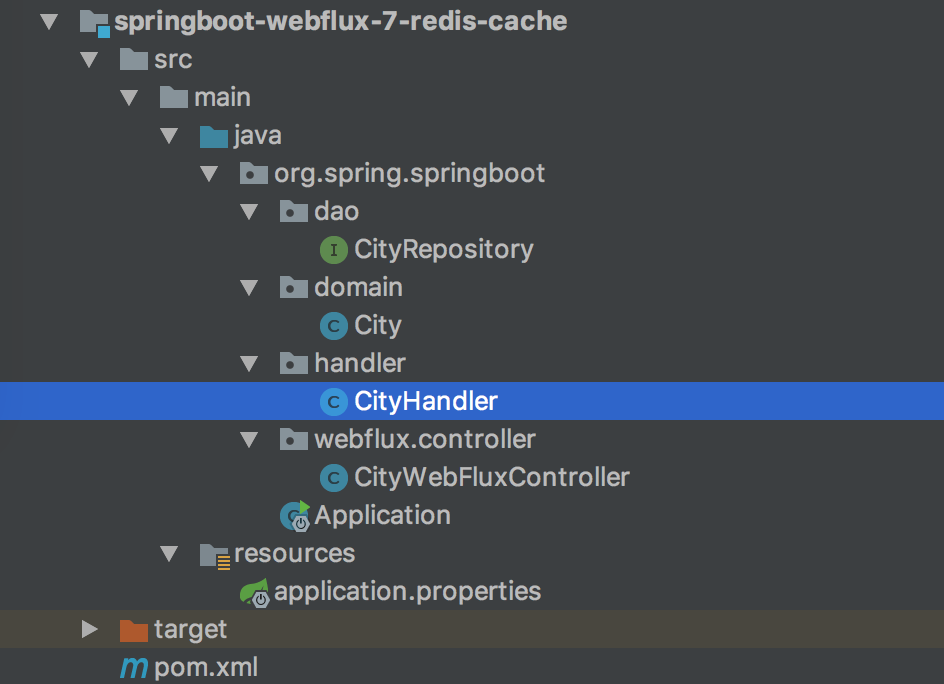This screenshot has width=944, height=684.
Task: Click the application.properties Spring leaf icon
Action: point(255,592)
